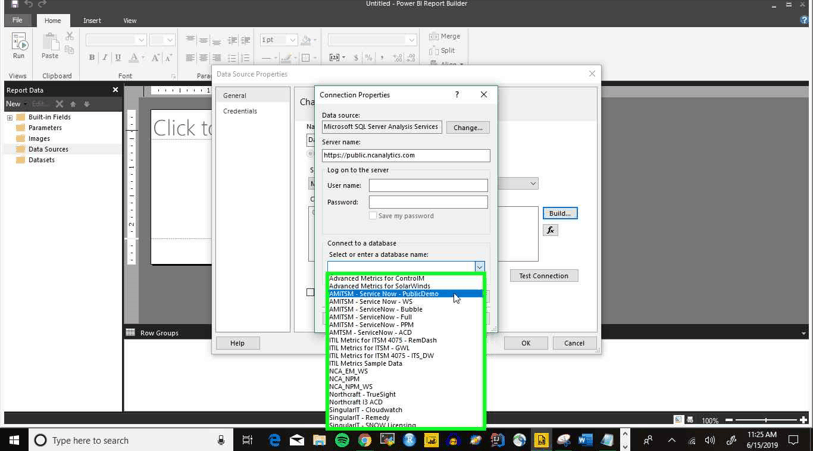Check the Save my password checkbox
The height and width of the screenshot is (453, 813).
tap(372, 216)
